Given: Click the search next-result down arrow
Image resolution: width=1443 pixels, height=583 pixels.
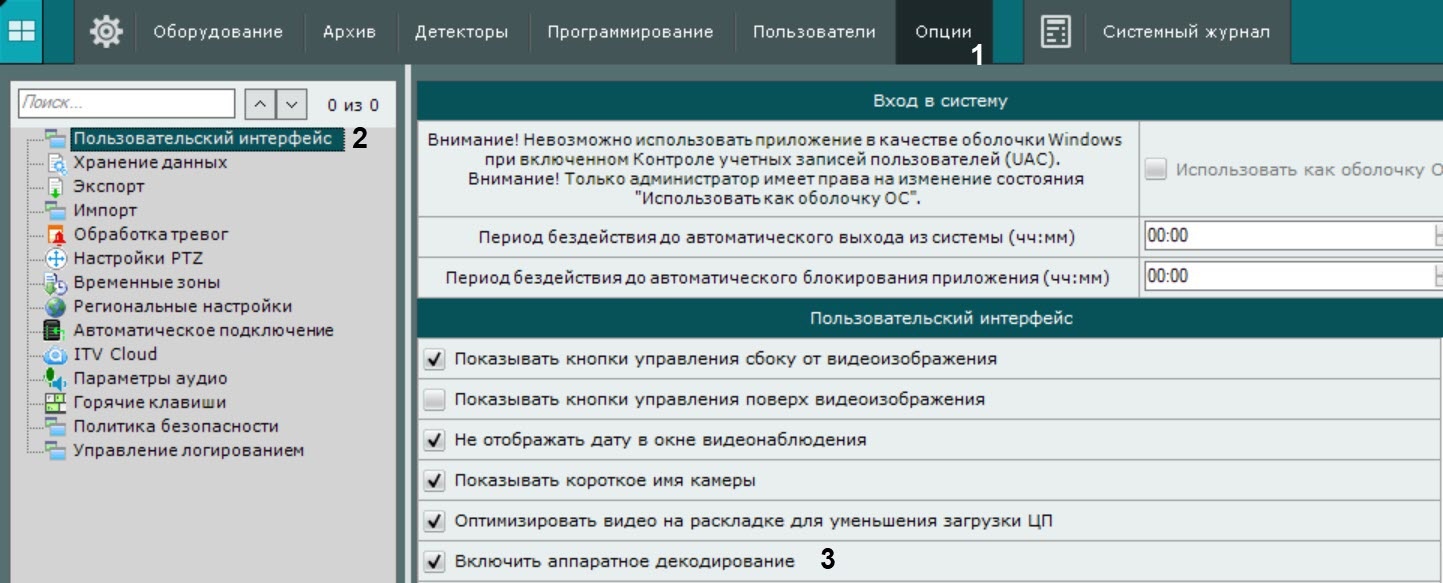Looking at the screenshot, I should pyautogui.click(x=291, y=104).
